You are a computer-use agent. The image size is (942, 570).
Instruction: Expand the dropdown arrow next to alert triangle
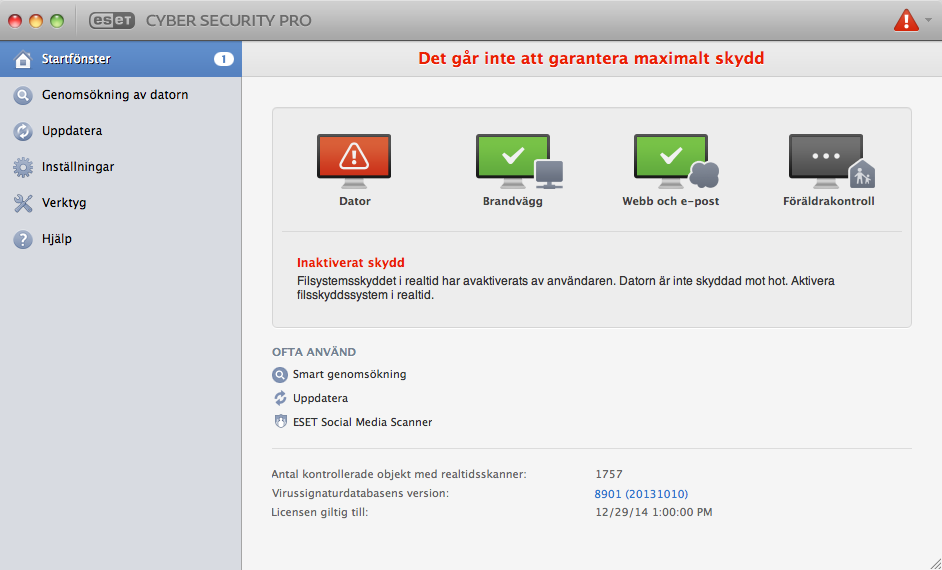point(928,20)
